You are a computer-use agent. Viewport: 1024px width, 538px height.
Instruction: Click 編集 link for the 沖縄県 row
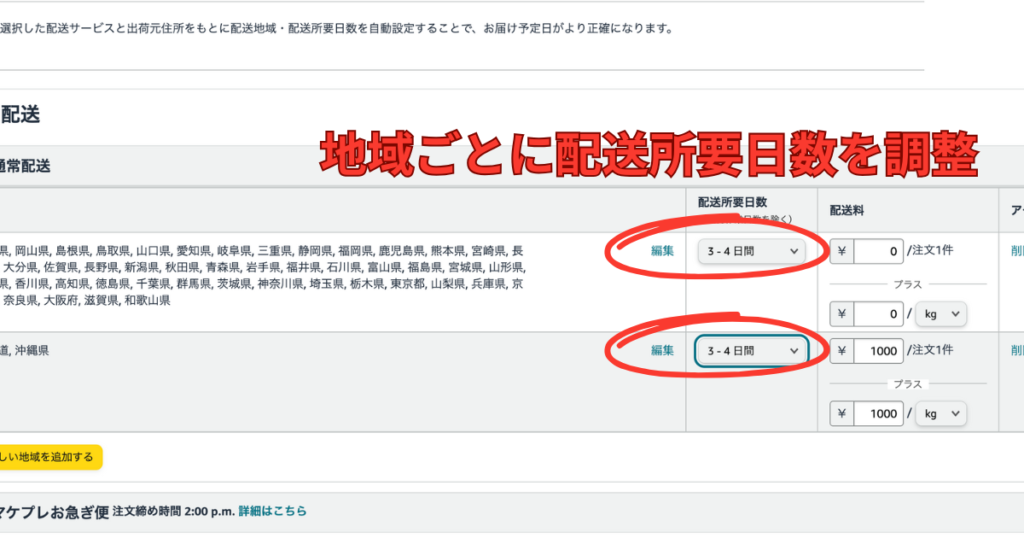coord(662,350)
